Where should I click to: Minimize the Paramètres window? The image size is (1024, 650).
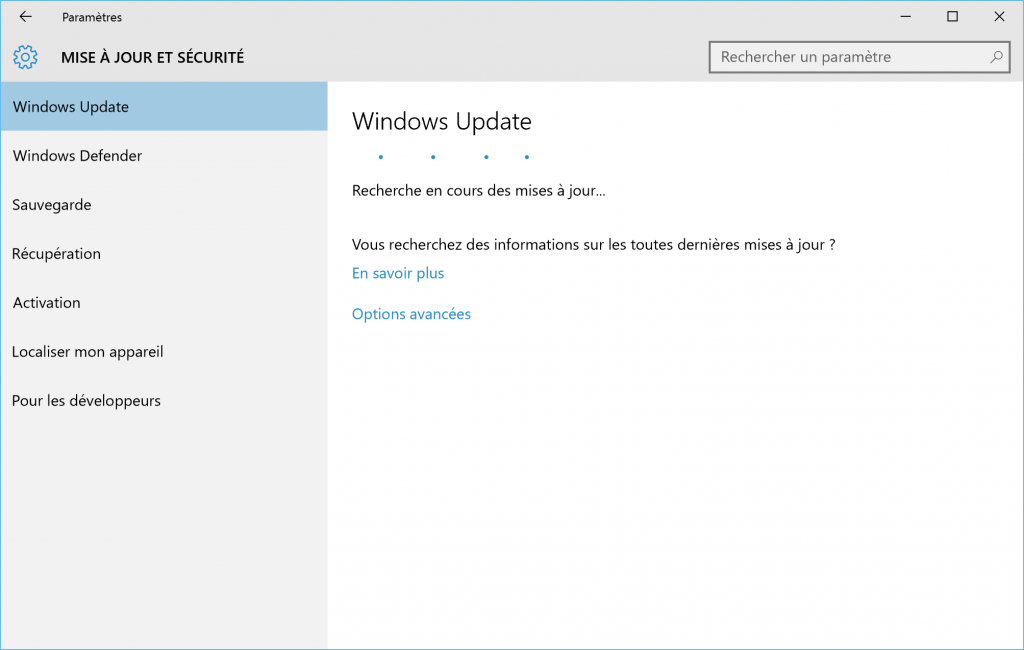[905, 17]
